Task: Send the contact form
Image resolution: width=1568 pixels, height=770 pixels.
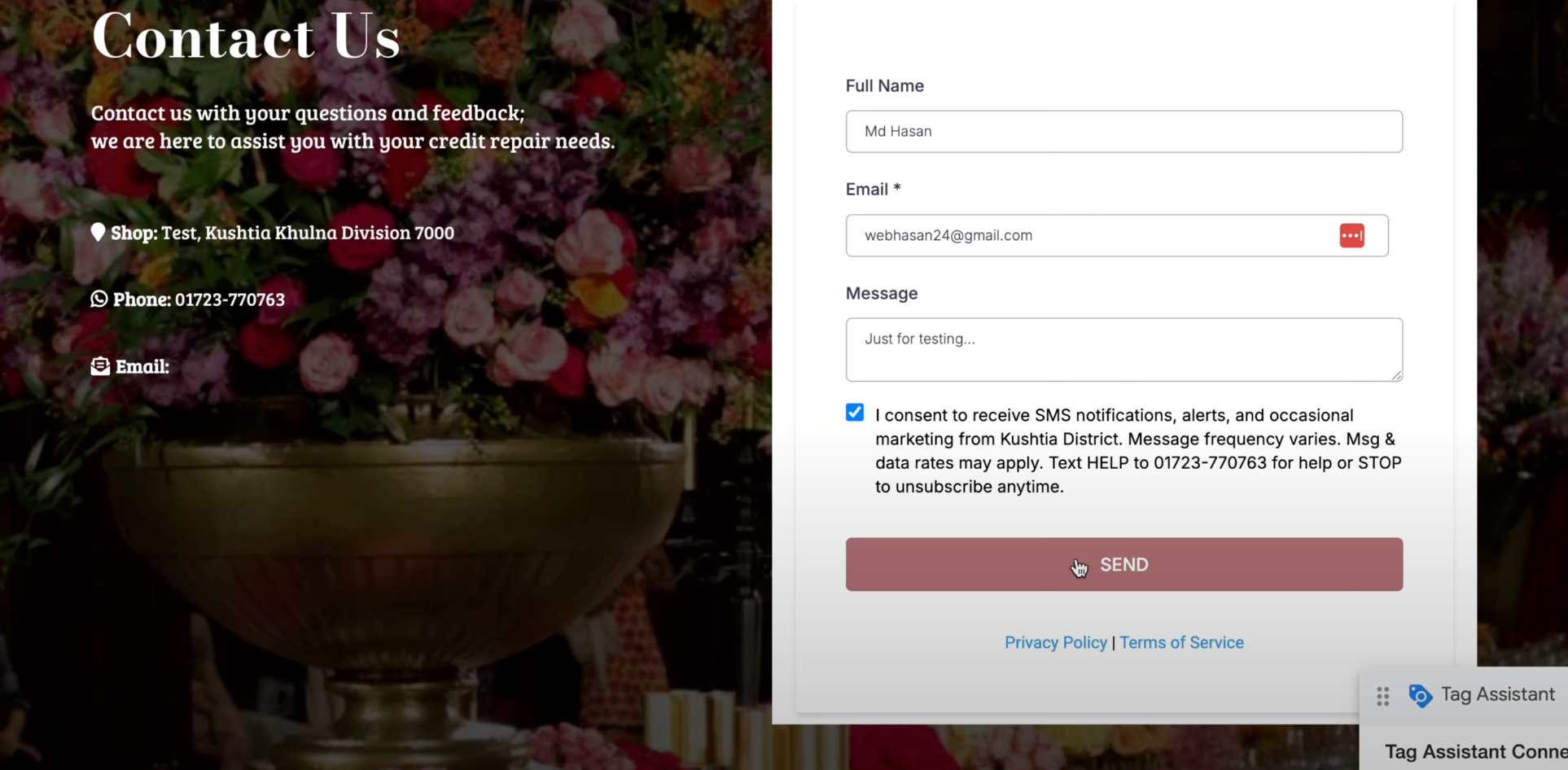Action: [1123, 564]
